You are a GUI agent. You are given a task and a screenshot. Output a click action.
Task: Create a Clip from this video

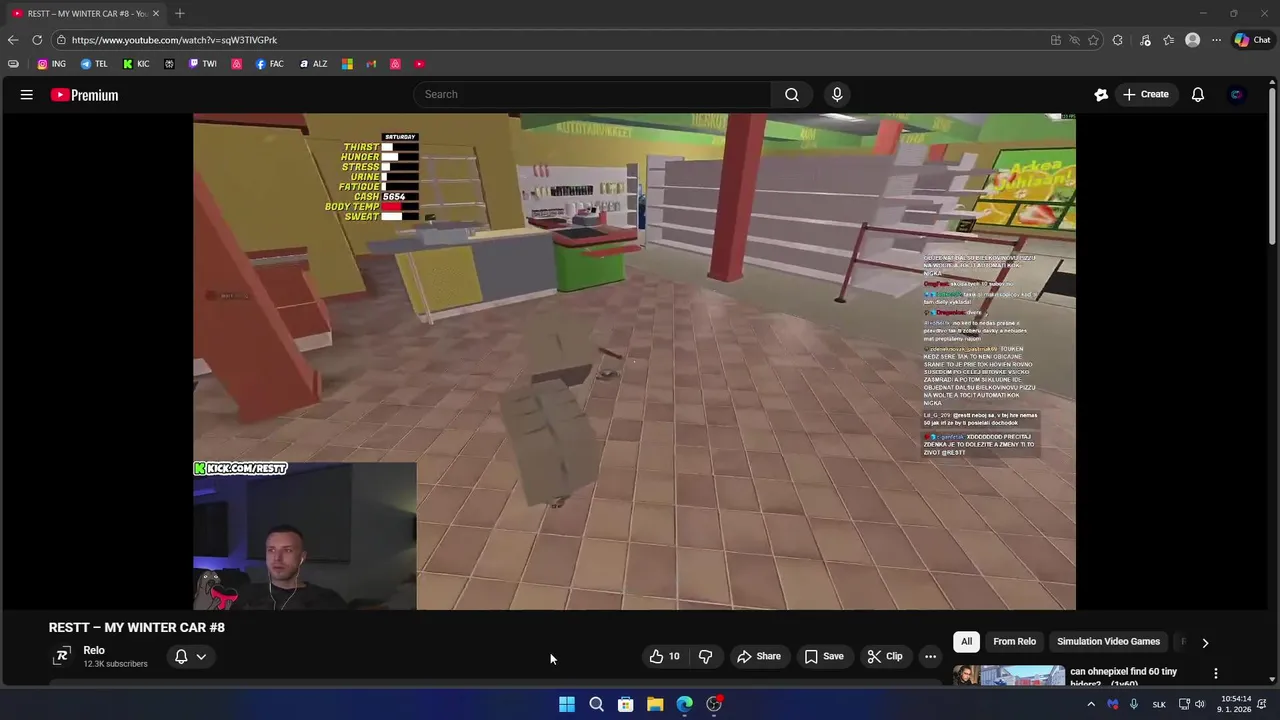[885, 656]
